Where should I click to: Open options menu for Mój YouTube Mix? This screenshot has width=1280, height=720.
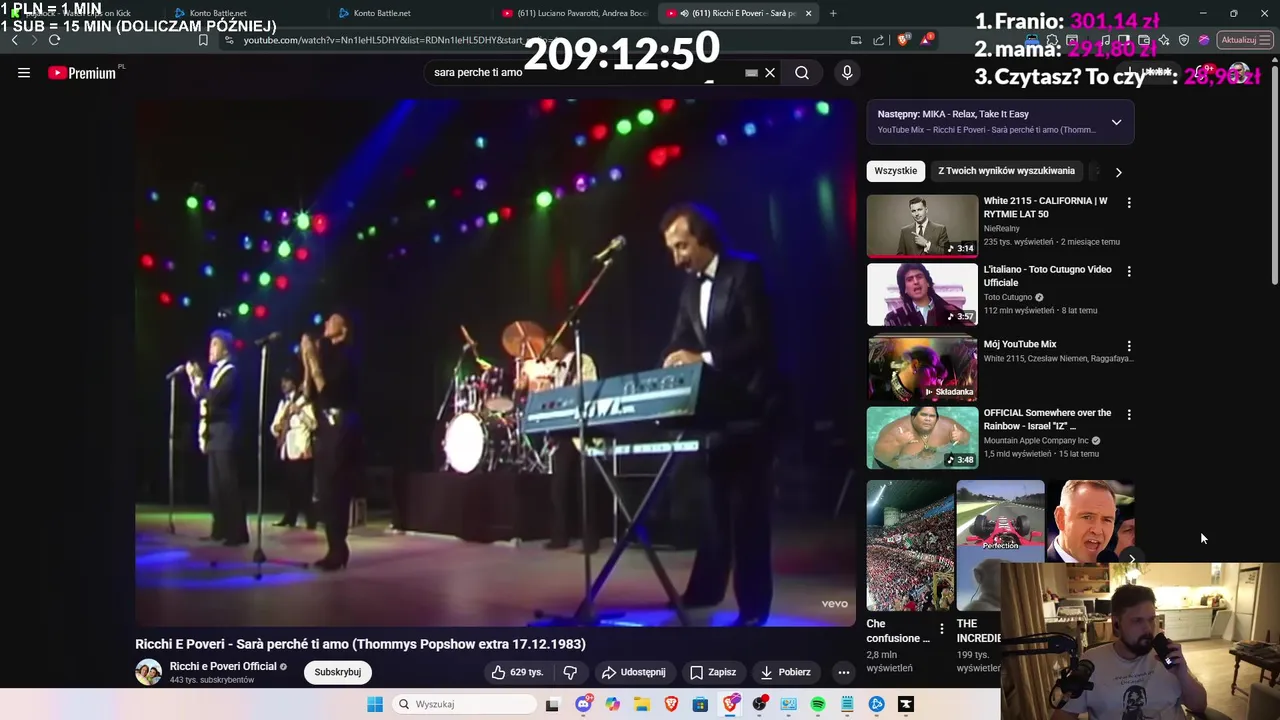click(x=1129, y=346)
